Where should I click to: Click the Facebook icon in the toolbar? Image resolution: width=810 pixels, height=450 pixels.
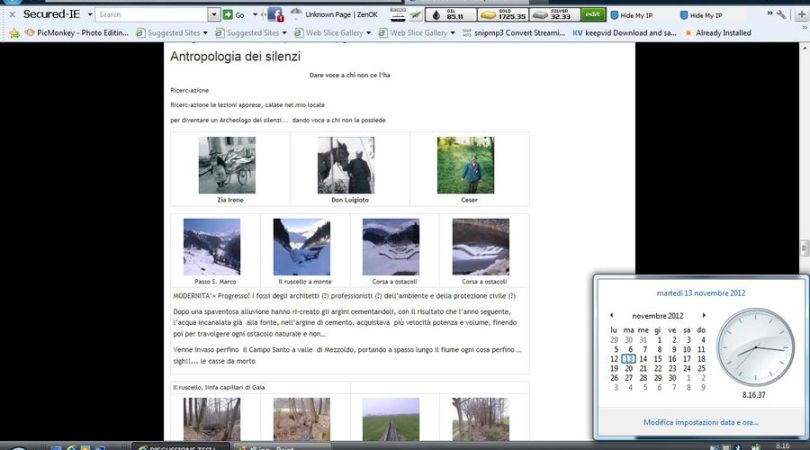(x=274, y=15)
